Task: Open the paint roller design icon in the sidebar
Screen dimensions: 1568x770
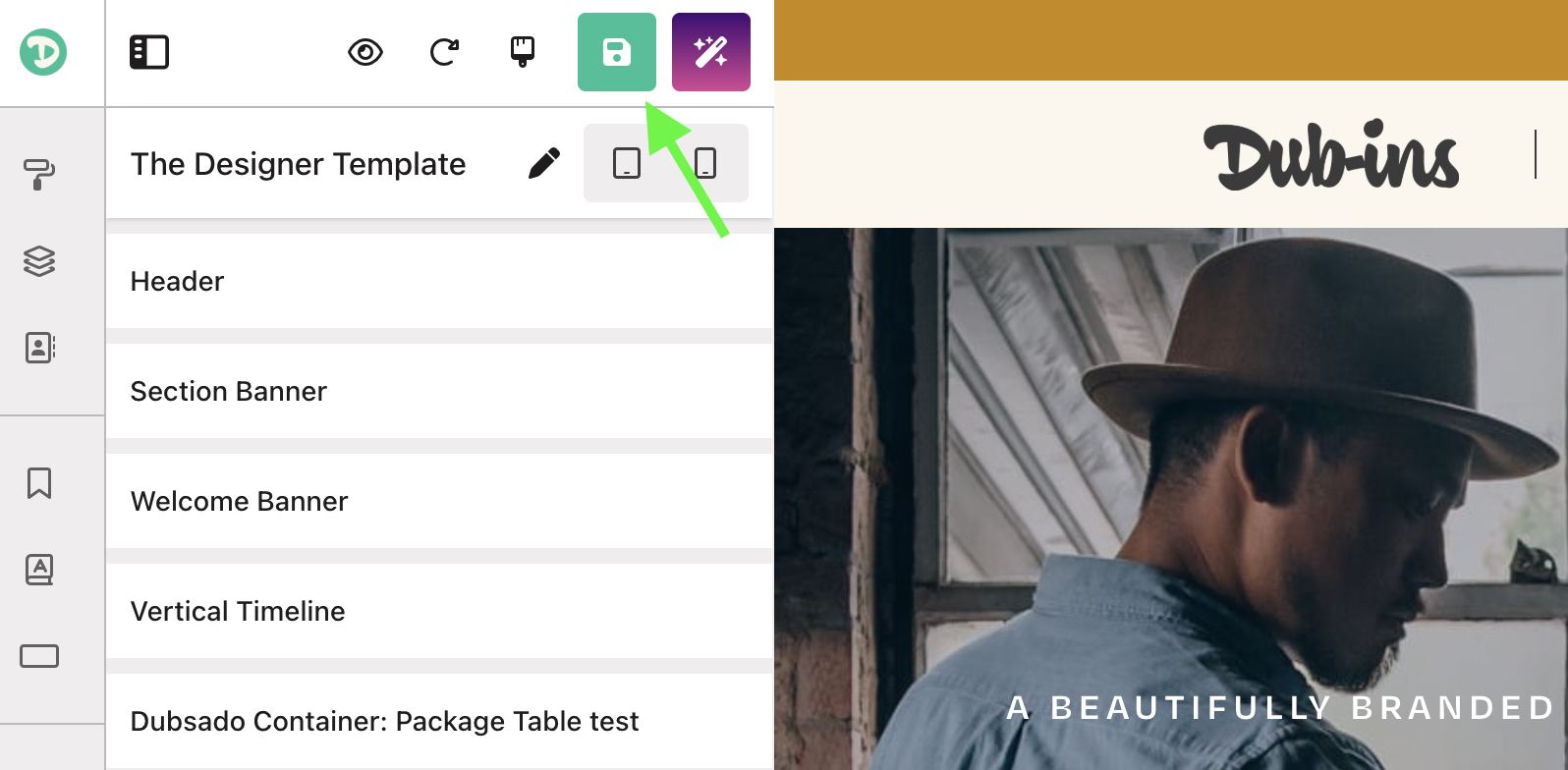Action: point(39,175)
